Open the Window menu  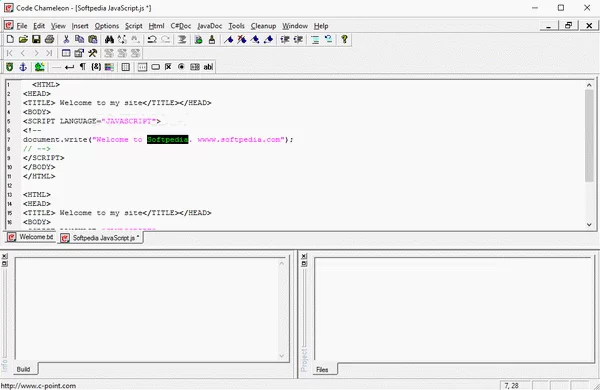[295, 26]
